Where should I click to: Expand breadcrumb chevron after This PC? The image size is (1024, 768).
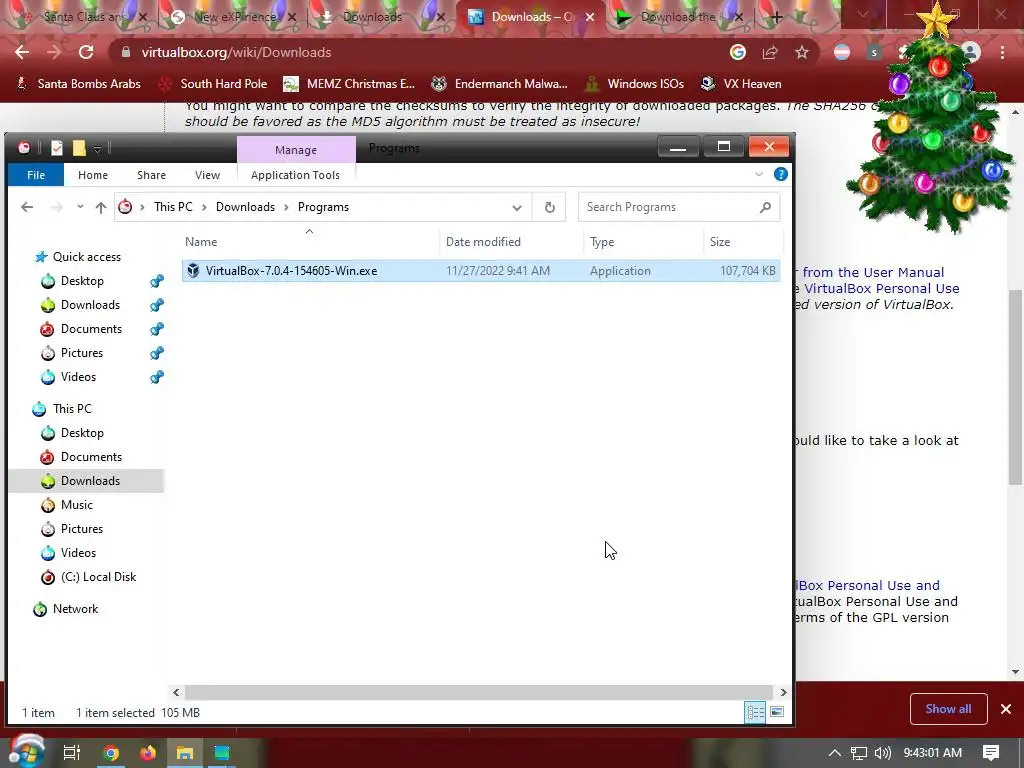click(204, 207)
